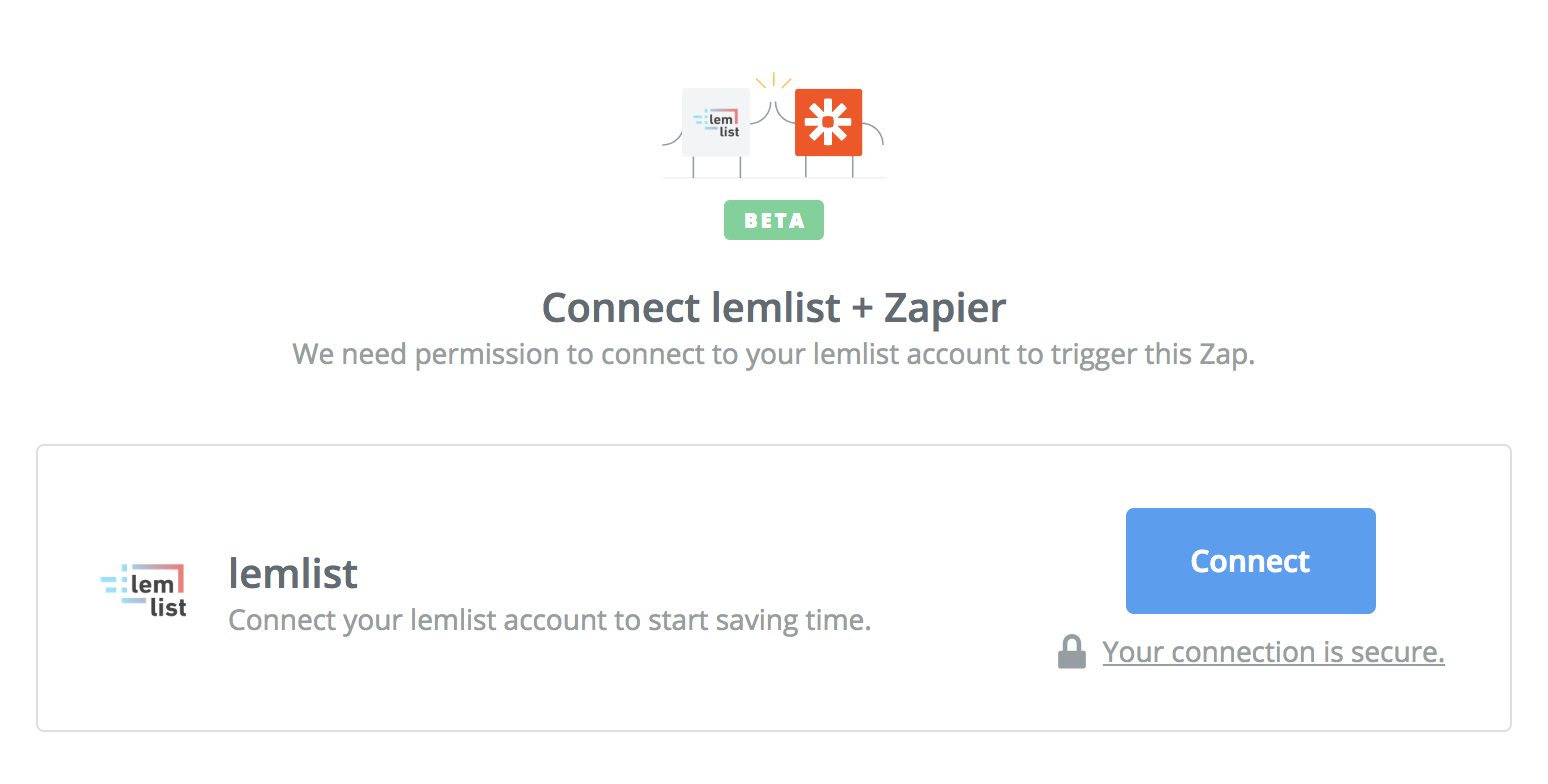Open the 'Your connection is secure' link
The width and height of the screenshot is (1548, 784).
click(1273, 653)
